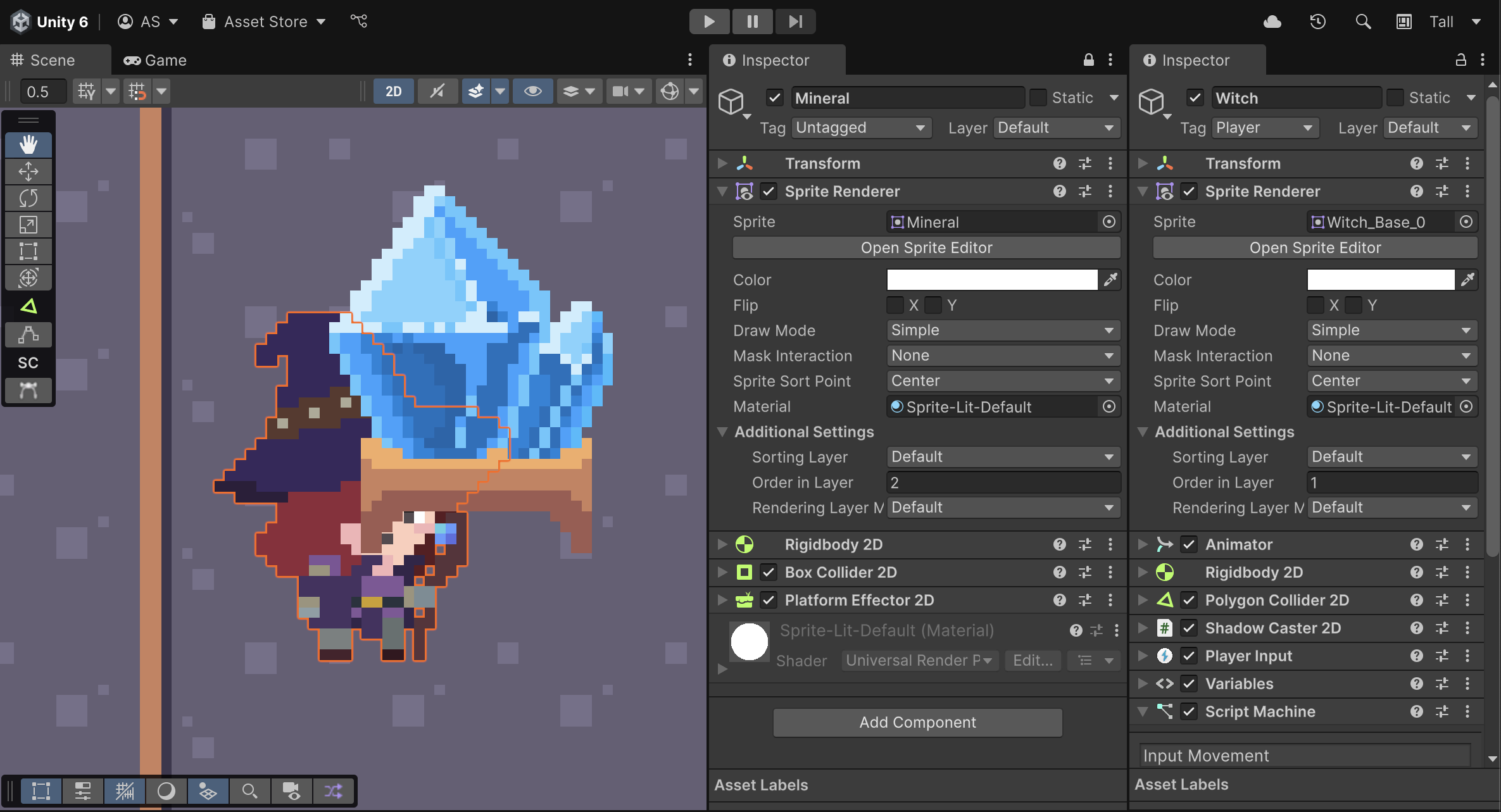Disable the Platform Effector 2D component
The image size is (1501, 812).
coord(769,600)
